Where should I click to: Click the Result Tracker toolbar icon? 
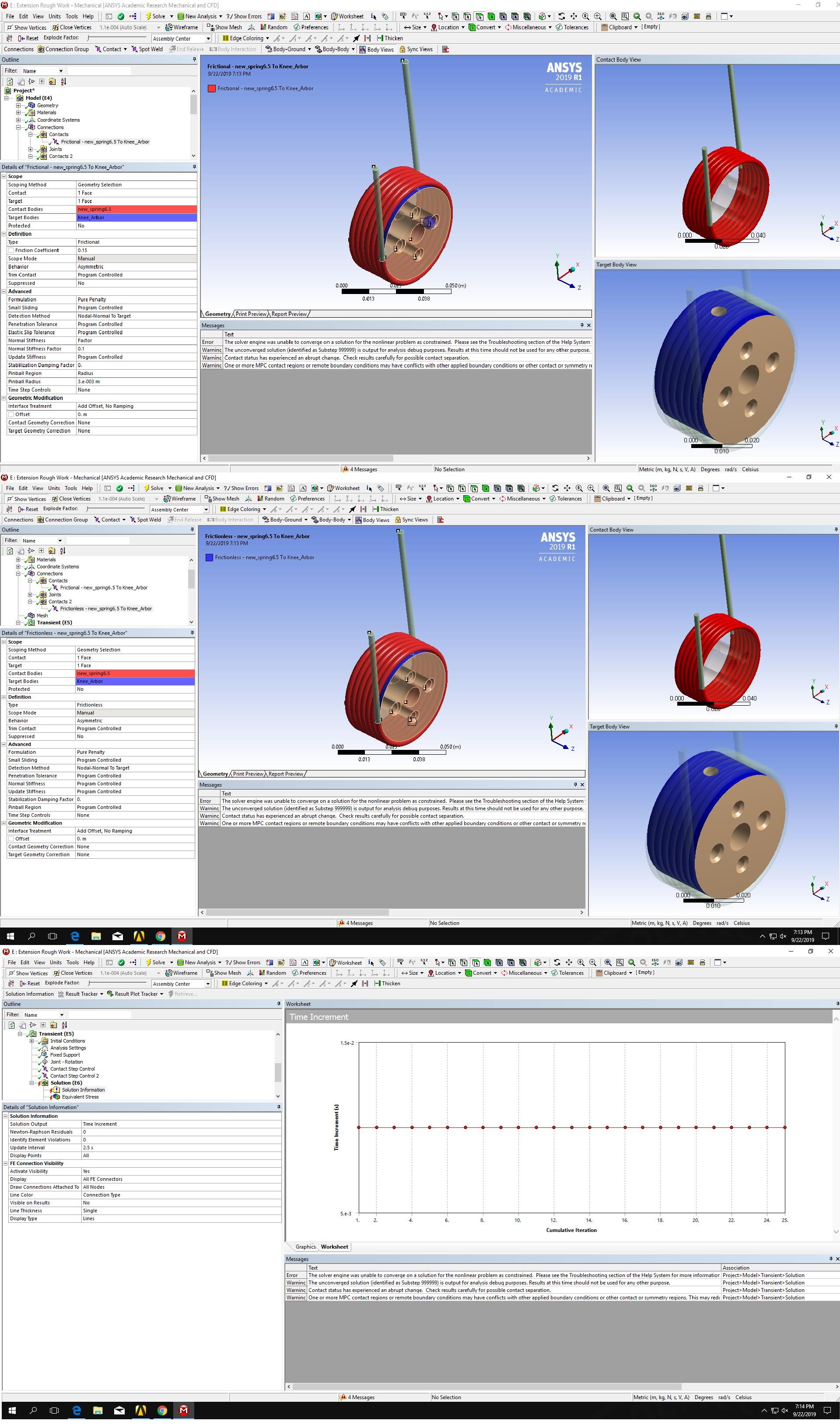point(61,994)
